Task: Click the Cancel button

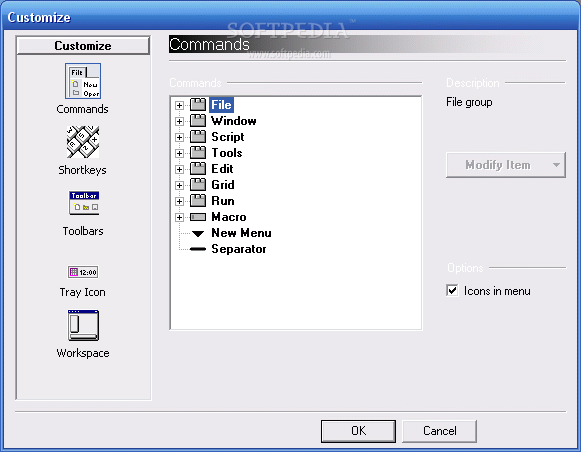Action: point(439,431)
